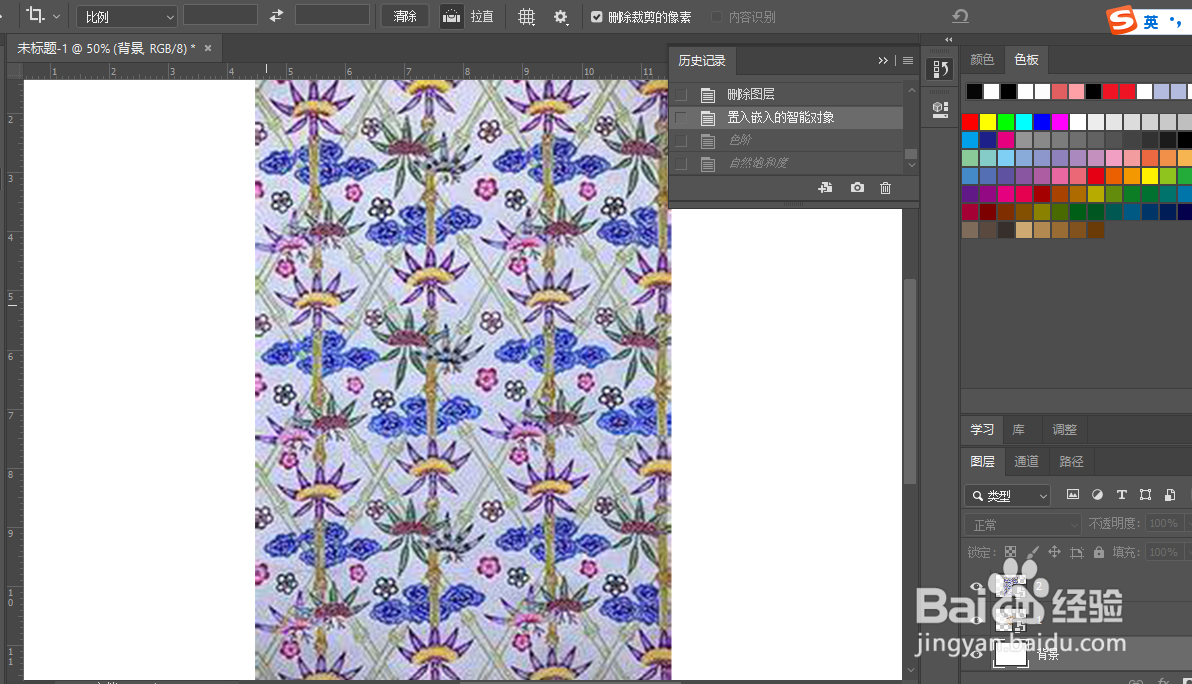The image size is (1192, 684).
Task: Switch to the 通道 channels tab
Action: click(1026, 461)
